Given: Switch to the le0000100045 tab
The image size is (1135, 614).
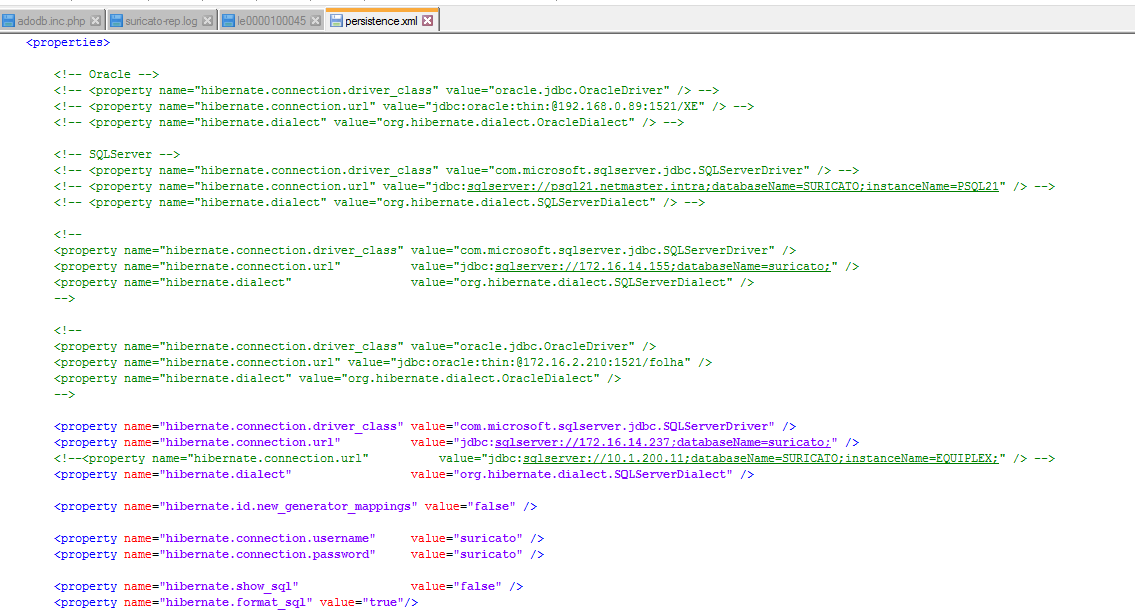Looking at the screenshot, I should [x=271, y=21].
